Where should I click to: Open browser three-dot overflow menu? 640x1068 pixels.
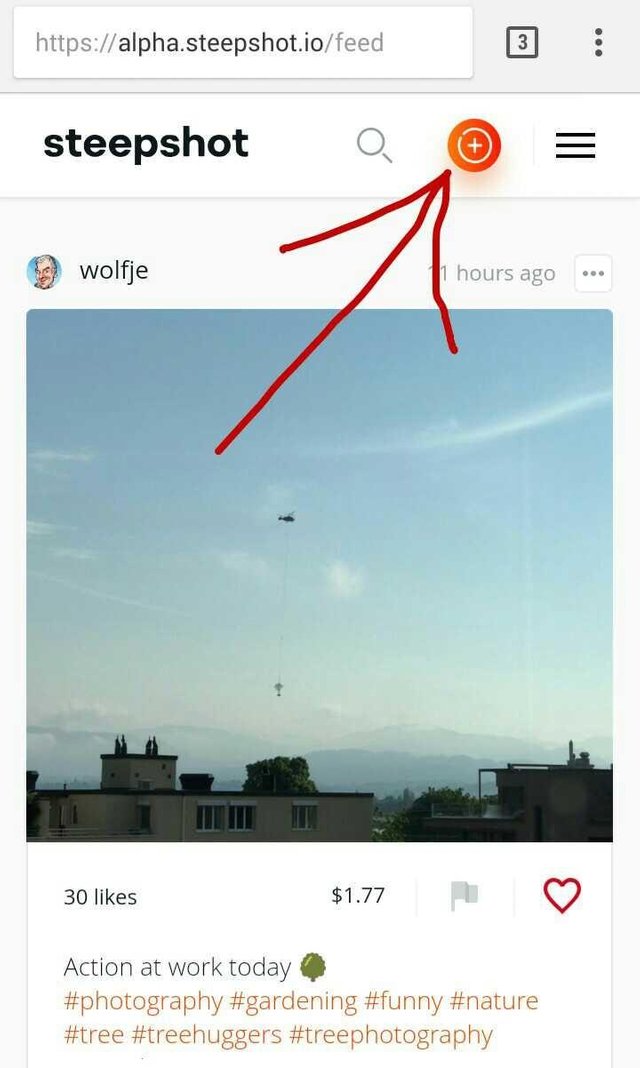(598, 42)
